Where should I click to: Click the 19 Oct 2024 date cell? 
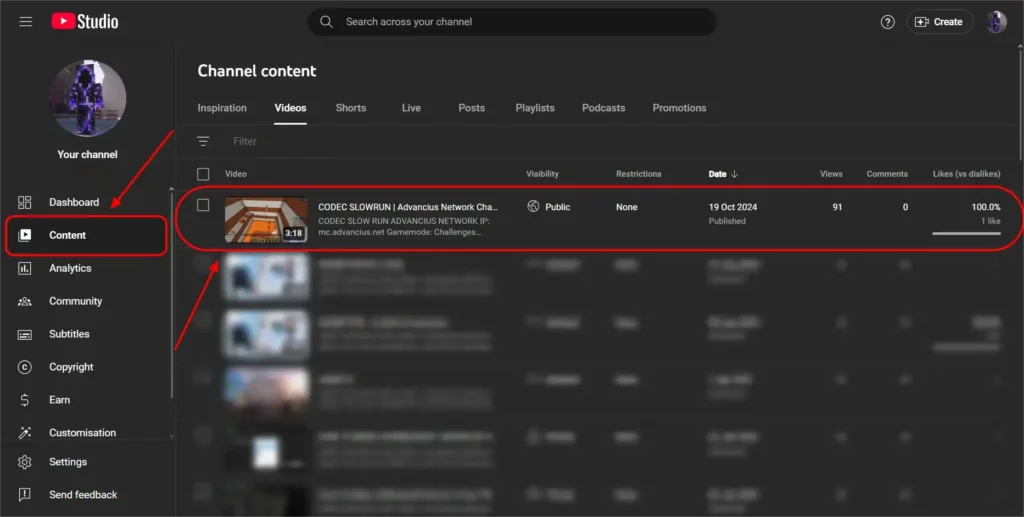tap(733, 207)
